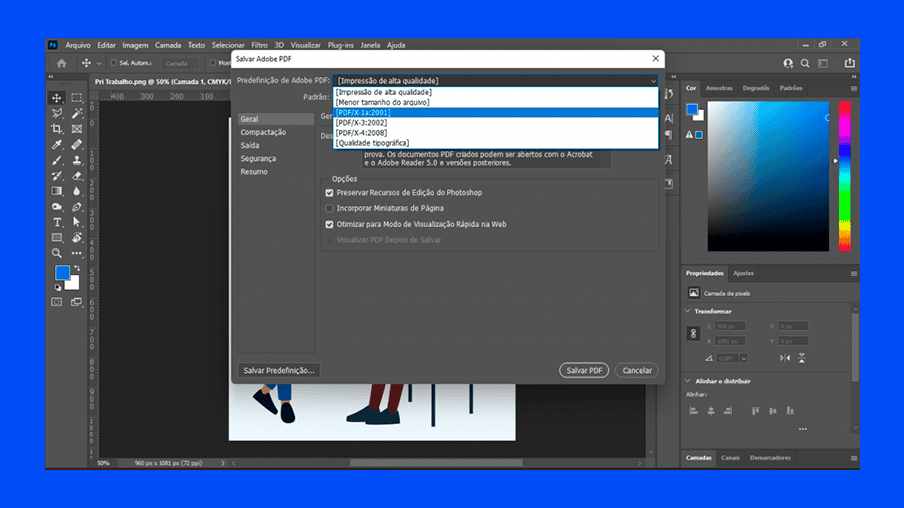This screenshot has height=508, width=904.
Task: Toggle Otimizar para Modo de Visualização Rápida
Action: click(330, 224)
